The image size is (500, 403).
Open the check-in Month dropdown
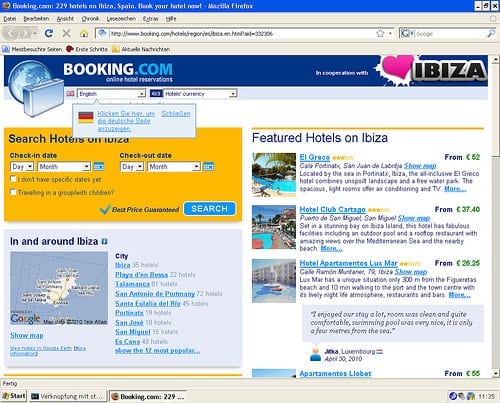click(64, 166)
